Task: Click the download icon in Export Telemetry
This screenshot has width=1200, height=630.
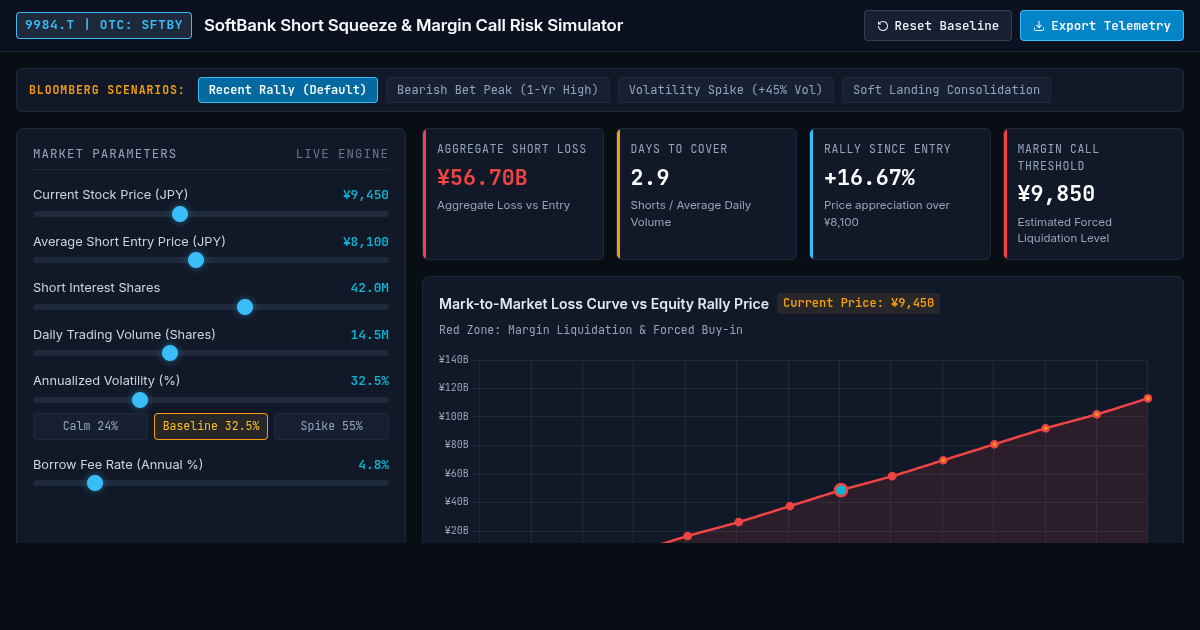Action: (1039, 26)
